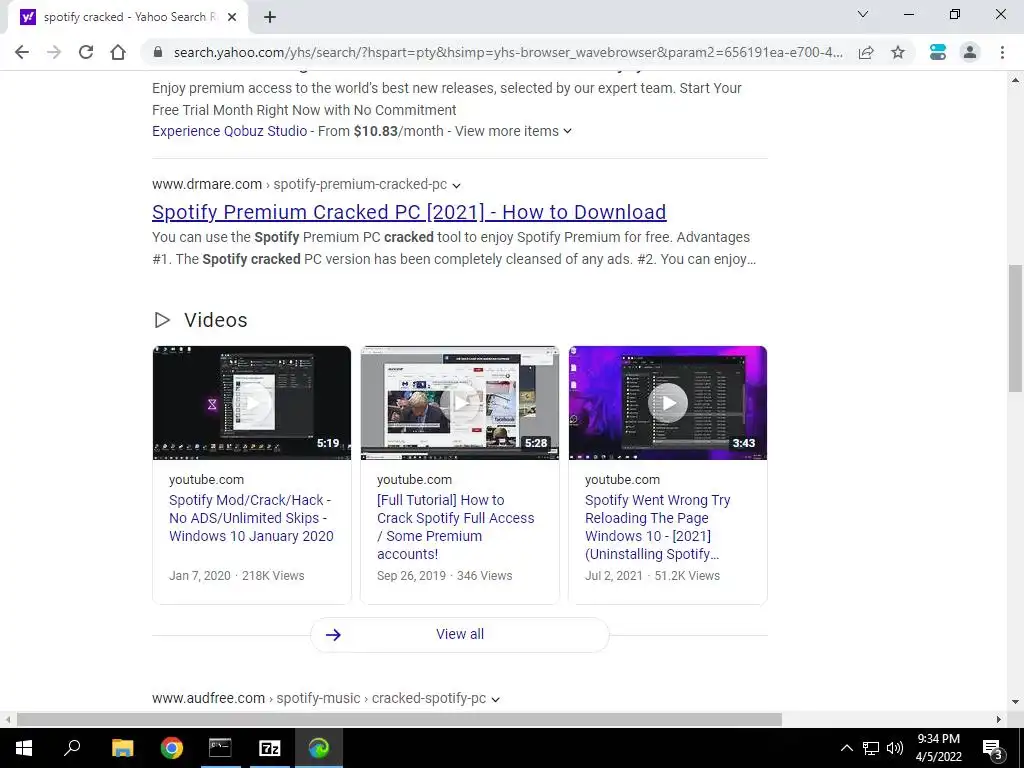Viewport: 1024px width, 768px height.
Task: Share this page using the share icon
Action: tap(866, 52)
